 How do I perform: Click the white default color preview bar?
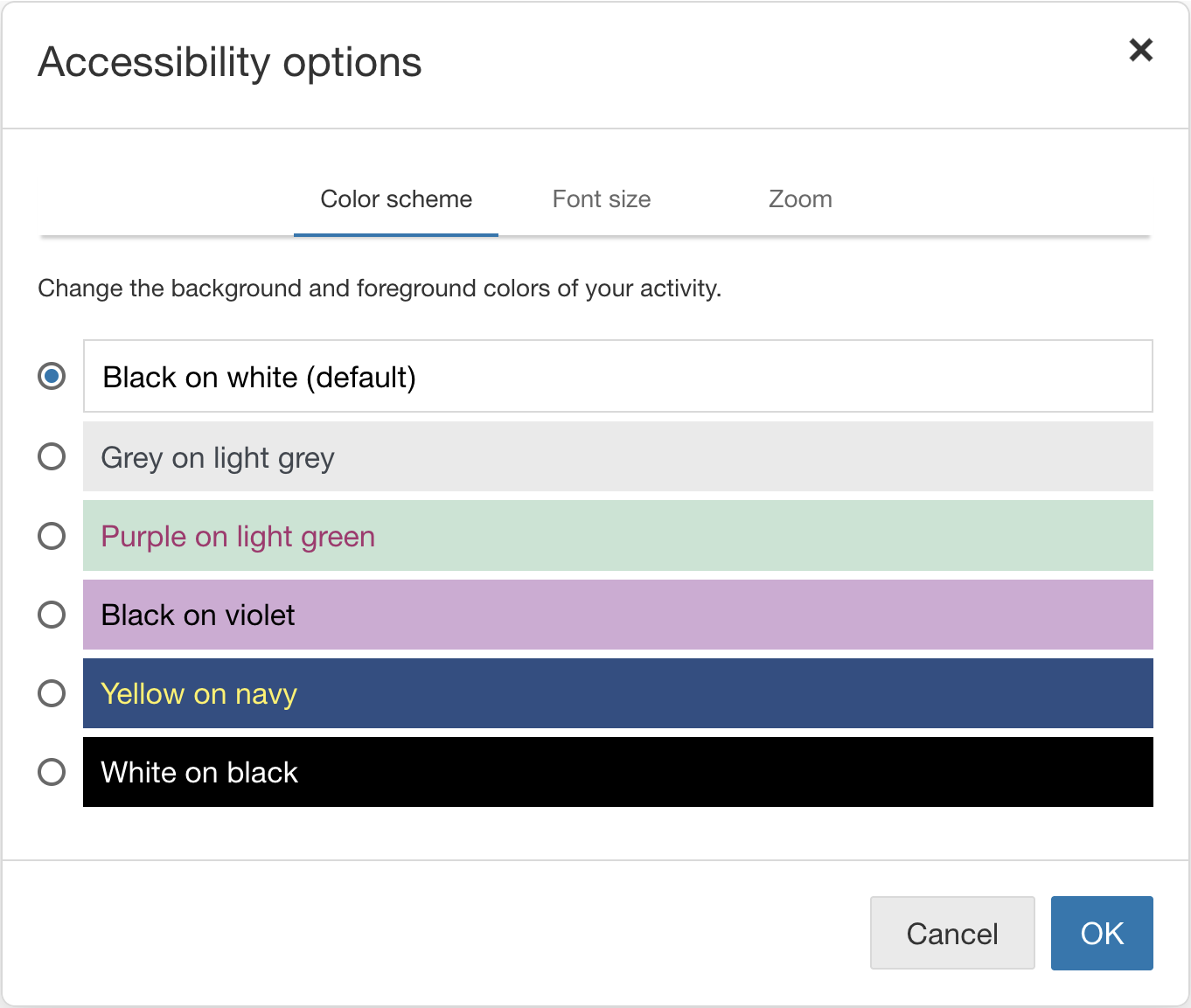click(618, 376)
